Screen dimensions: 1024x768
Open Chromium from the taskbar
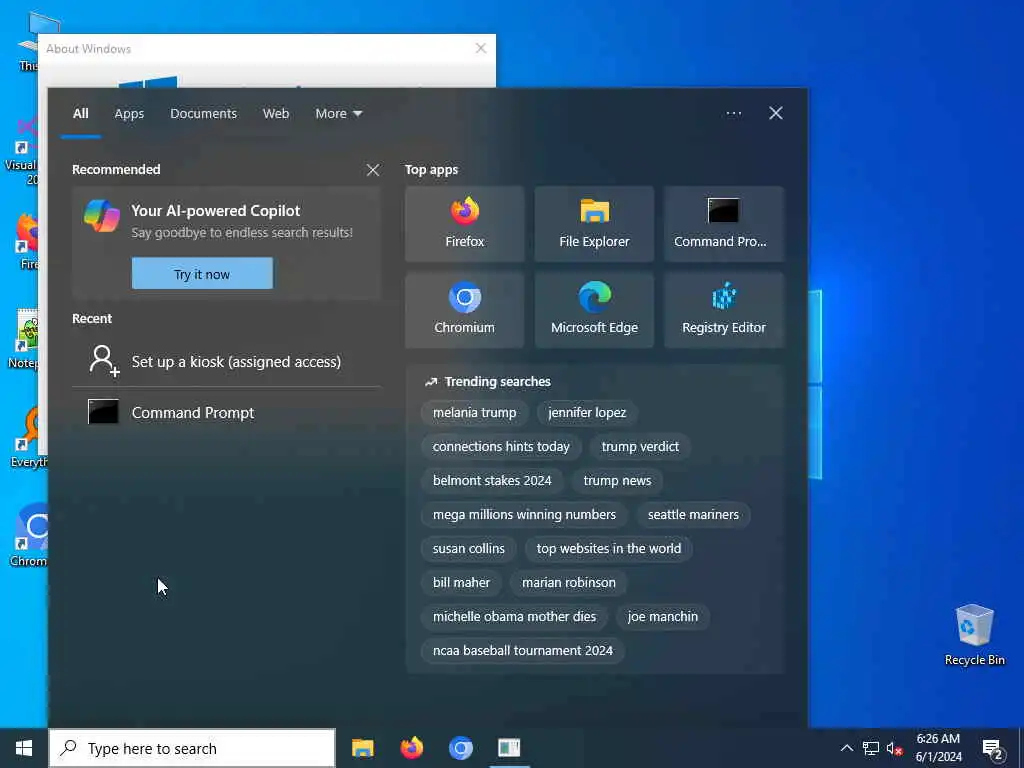click(x=460, y=748)
